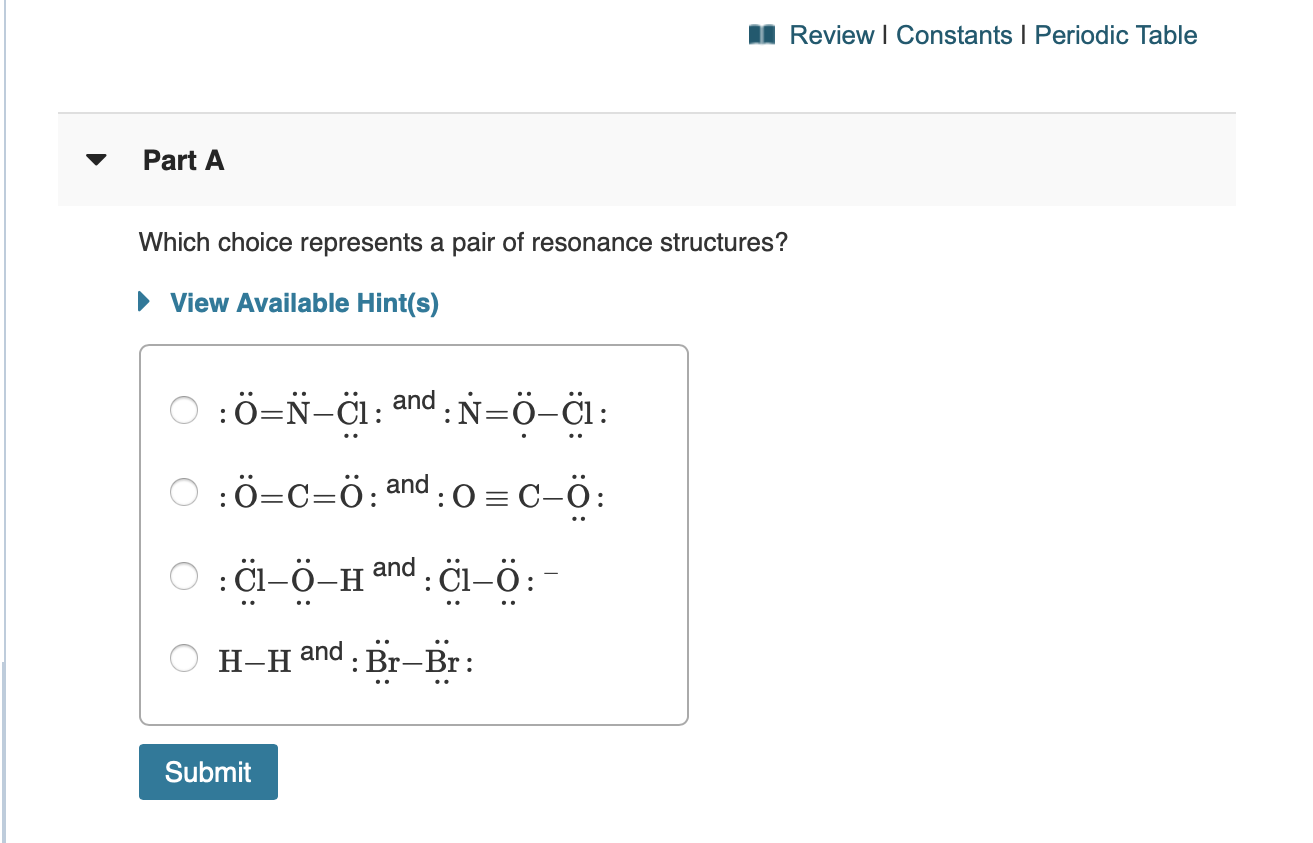Click the O=C=O Lewis structure
This screenshot has width=1313, height=843.
(x=296, y=496)
